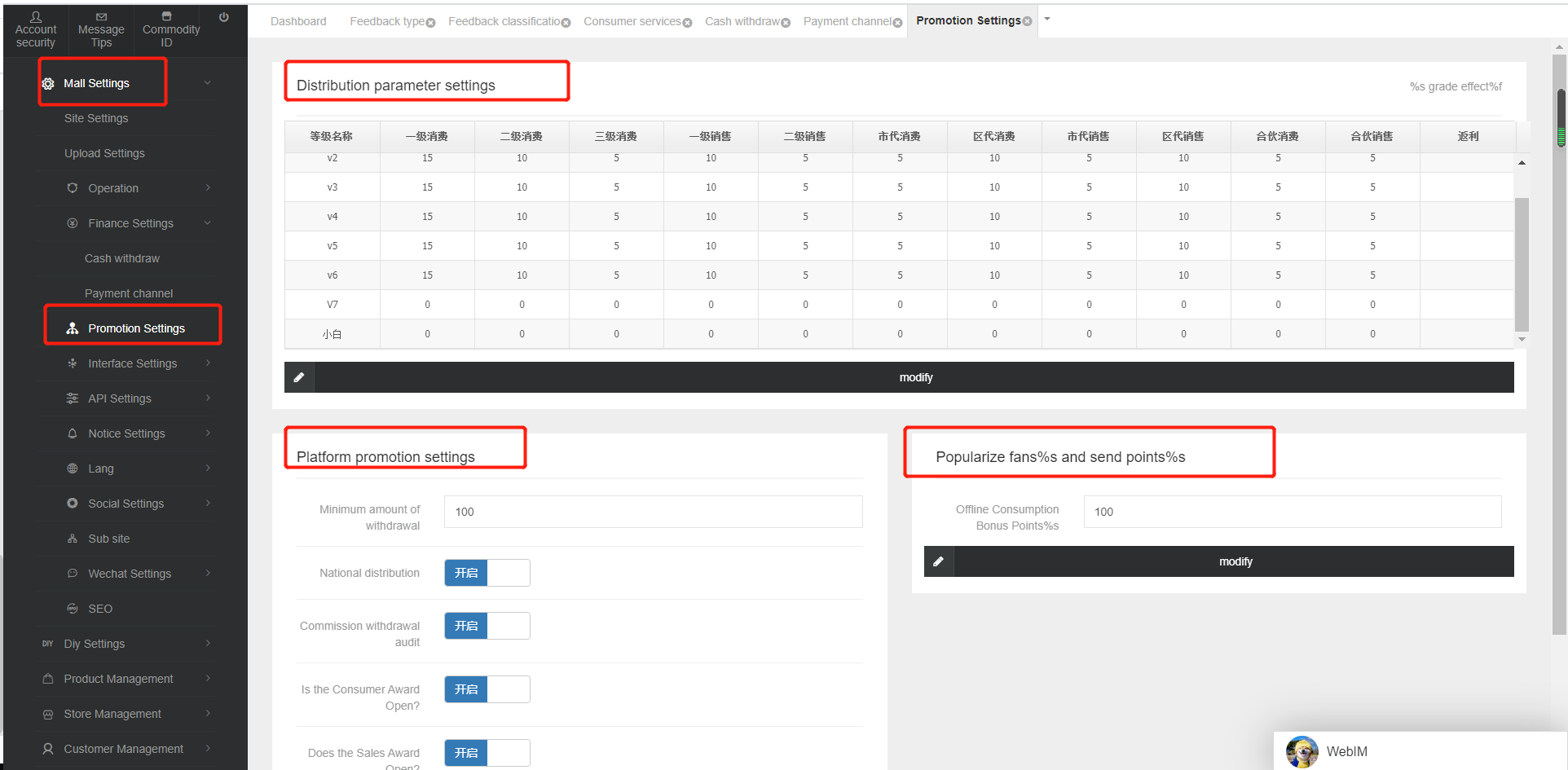Switch to the Dashboard tab
The image size is (1568, 770).
pos(298,21)
